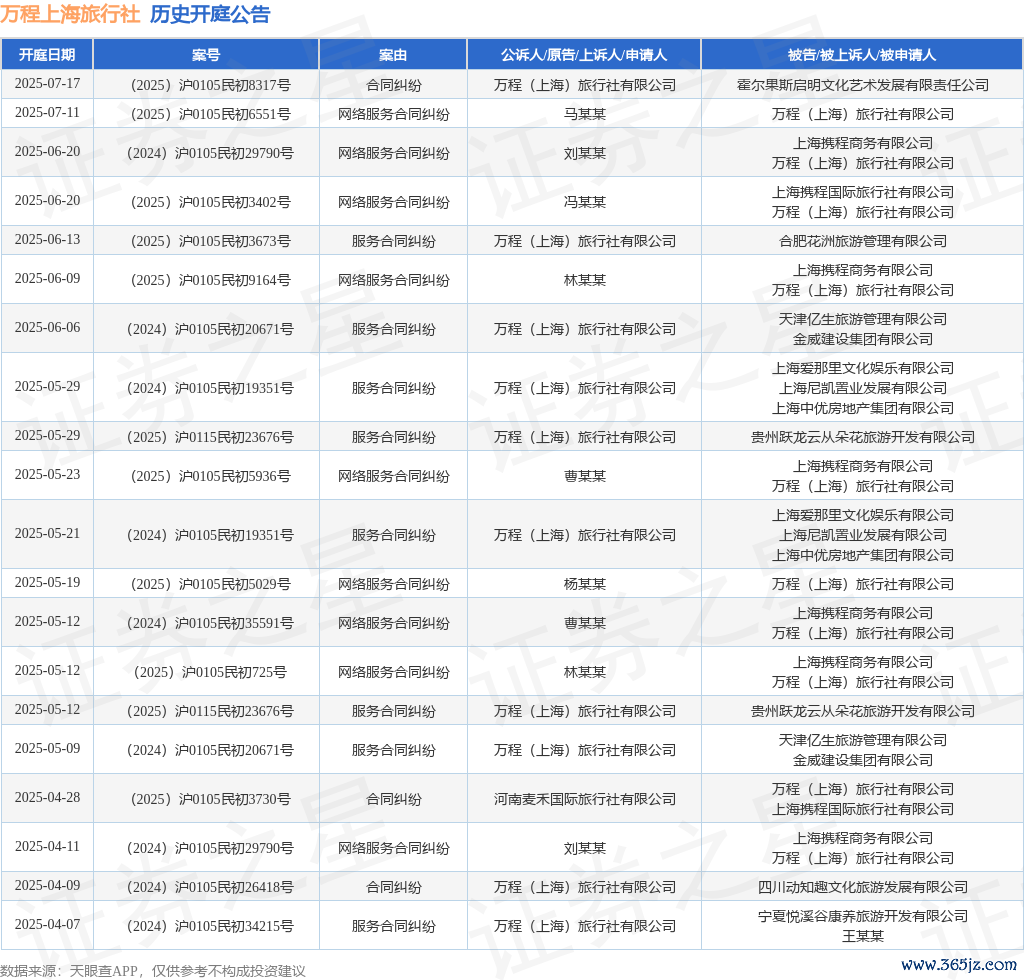
Task: Click case number (2024)沪0105民初26418号
Action: point(210,887)
